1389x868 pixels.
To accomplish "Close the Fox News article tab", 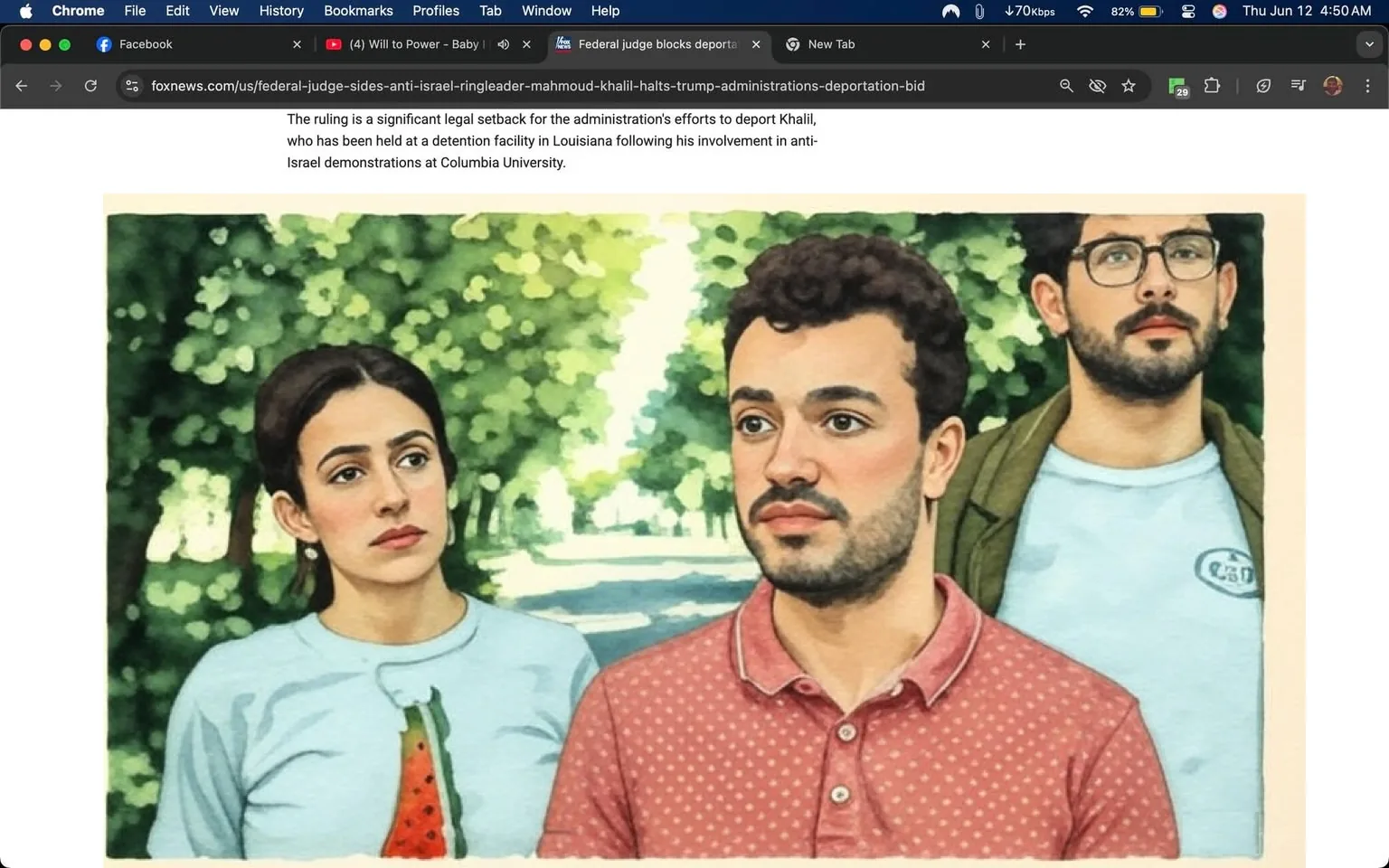I will click(756, 44).
